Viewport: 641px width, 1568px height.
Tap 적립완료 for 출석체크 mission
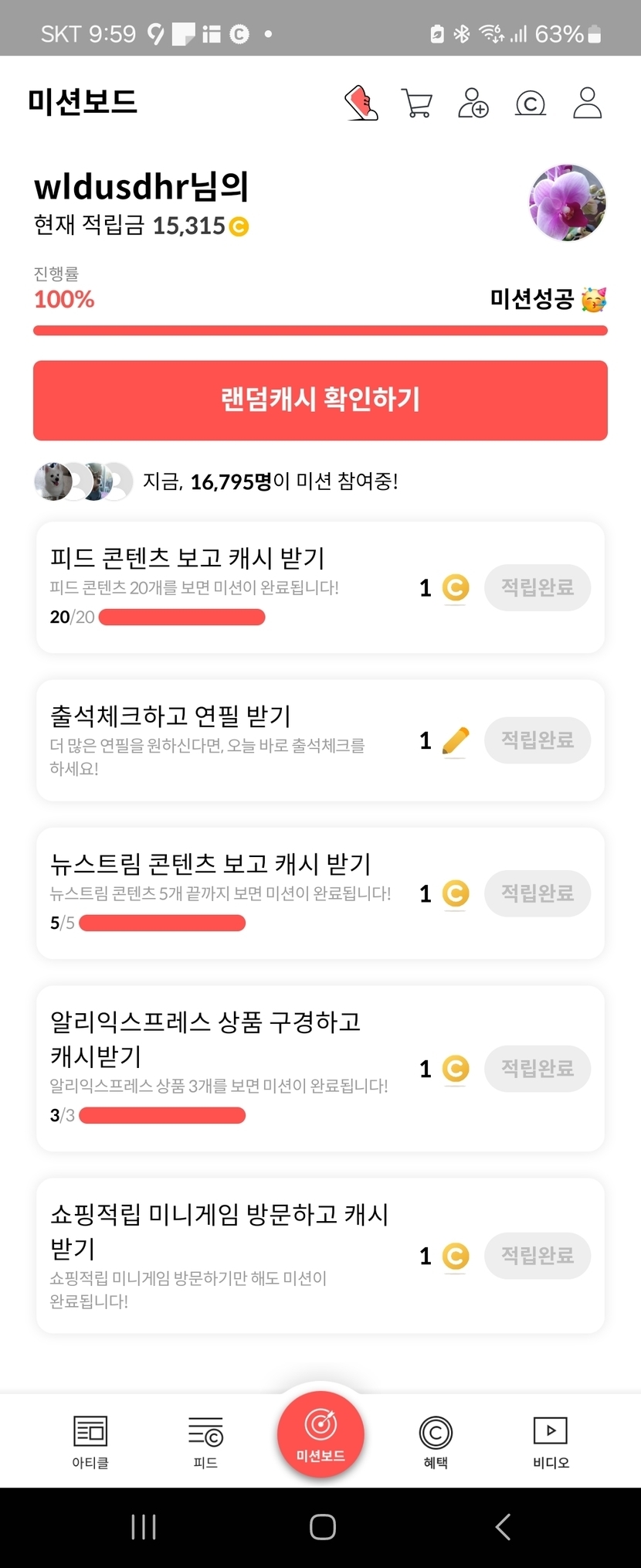tap(538, 740)
